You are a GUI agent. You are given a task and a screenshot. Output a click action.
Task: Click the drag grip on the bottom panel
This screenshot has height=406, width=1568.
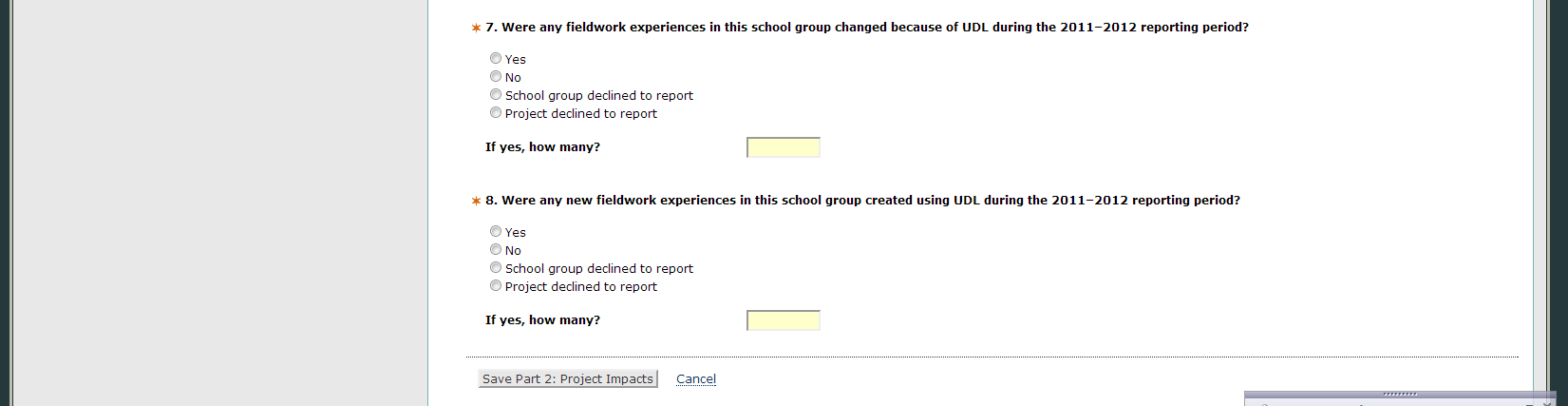click(1400, 394)
